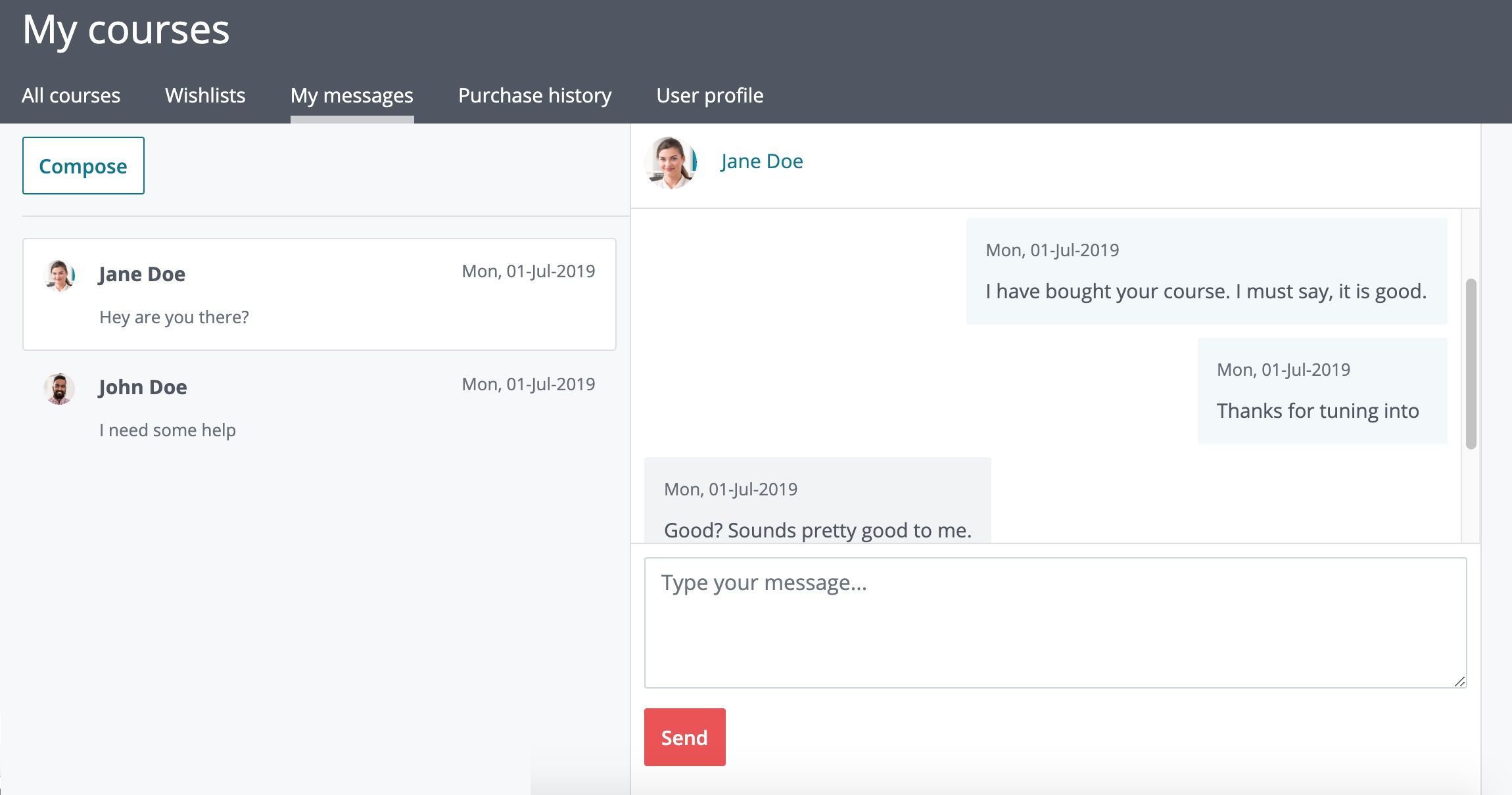
Task: Click John Doe's avatar in message list
Action: 59,388
